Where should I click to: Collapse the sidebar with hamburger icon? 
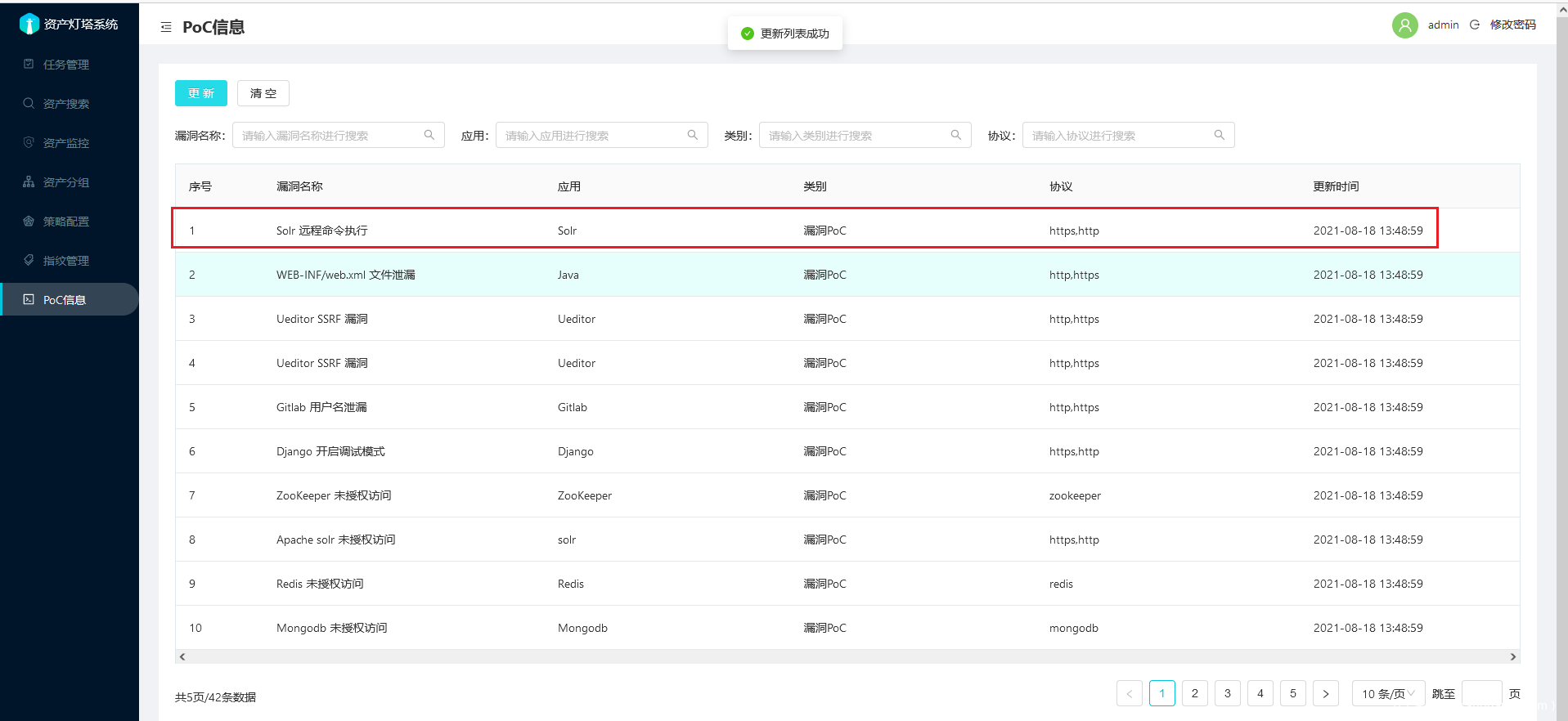coord(166,27)
